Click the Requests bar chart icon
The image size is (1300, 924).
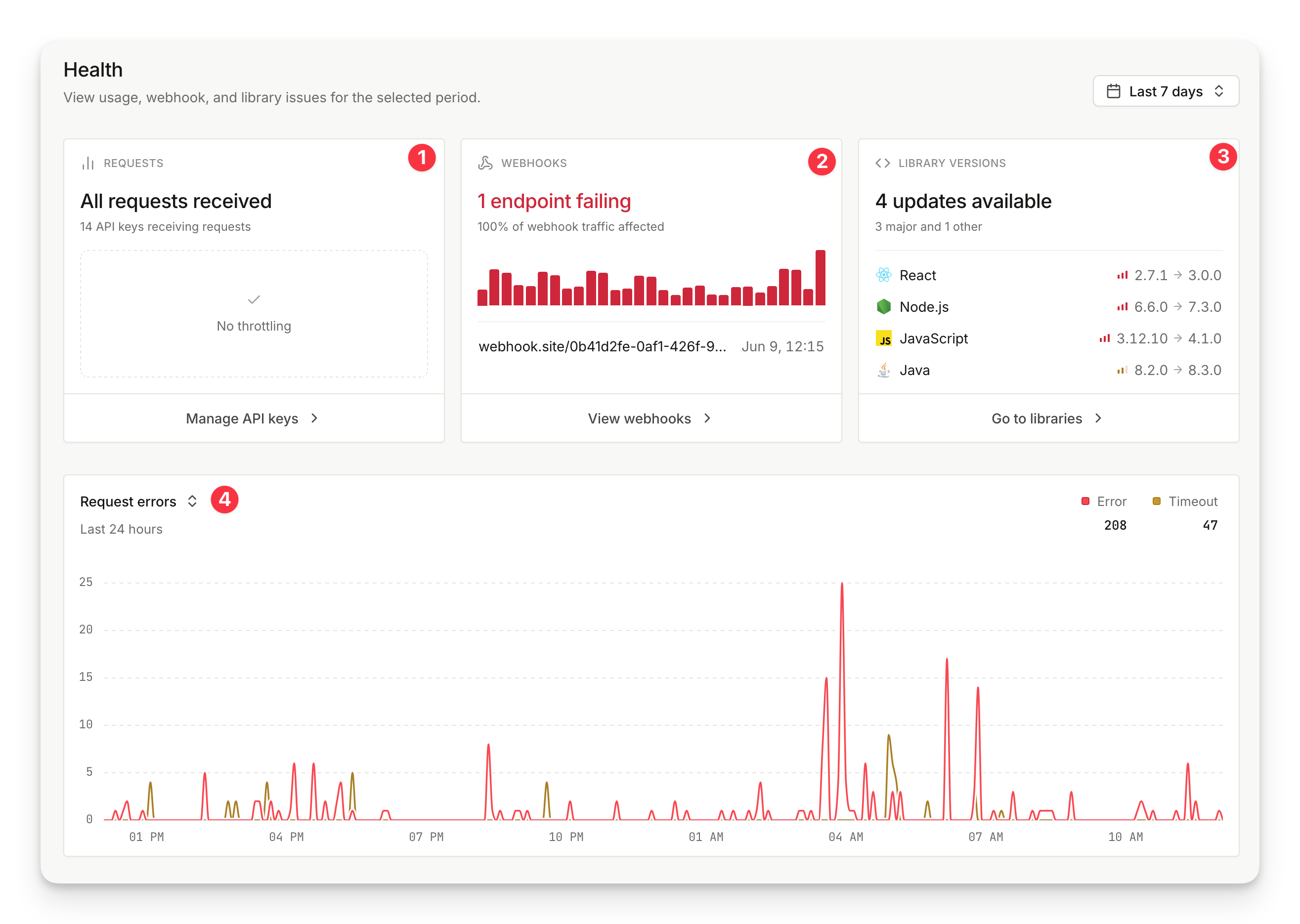pyautogui.click(x=87, y=163)
